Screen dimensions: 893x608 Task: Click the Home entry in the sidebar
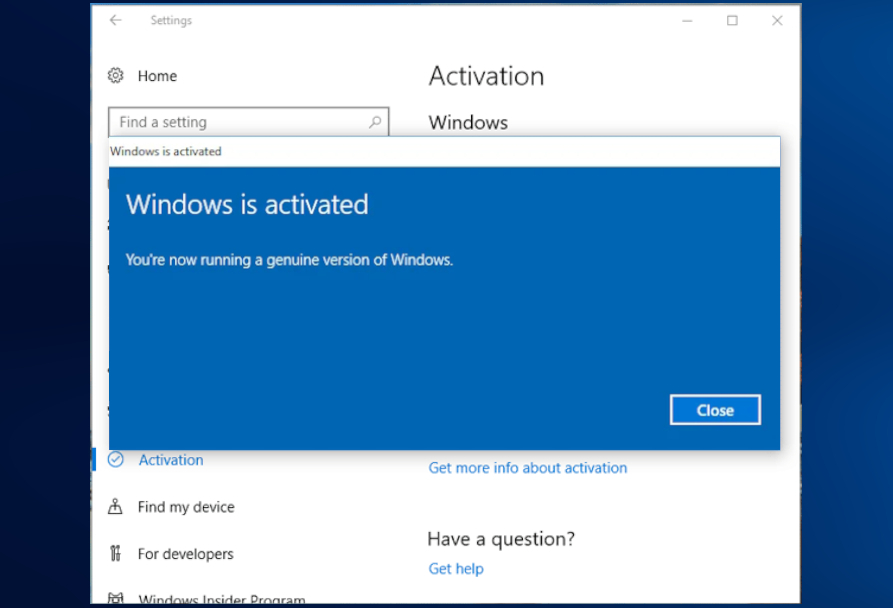160,76
